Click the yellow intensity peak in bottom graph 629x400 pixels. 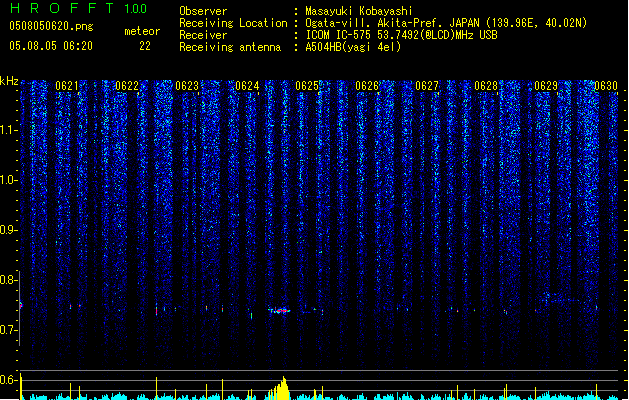point(281,388)
